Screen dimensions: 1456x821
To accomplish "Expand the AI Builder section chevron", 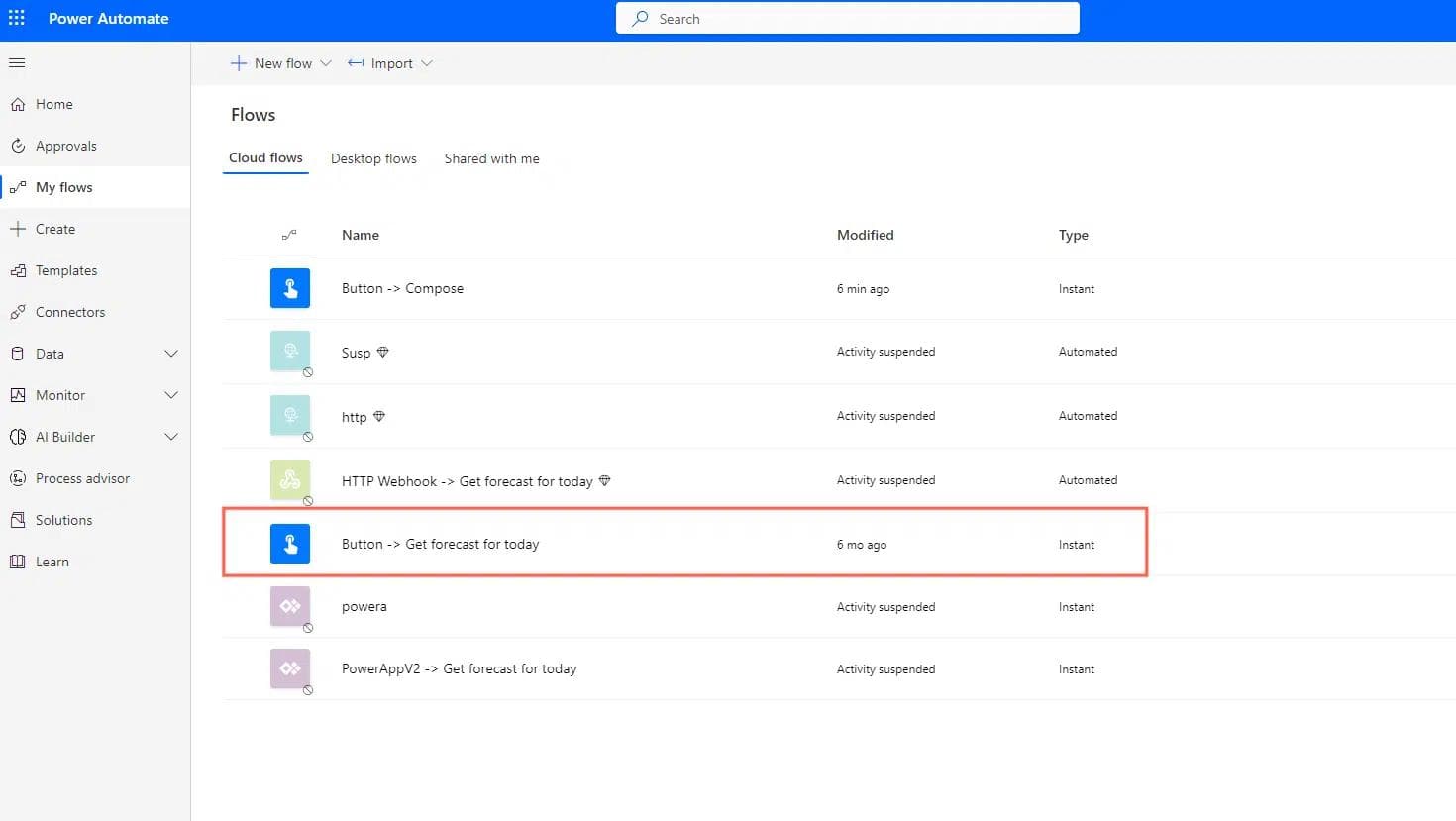I will (171, 437).
